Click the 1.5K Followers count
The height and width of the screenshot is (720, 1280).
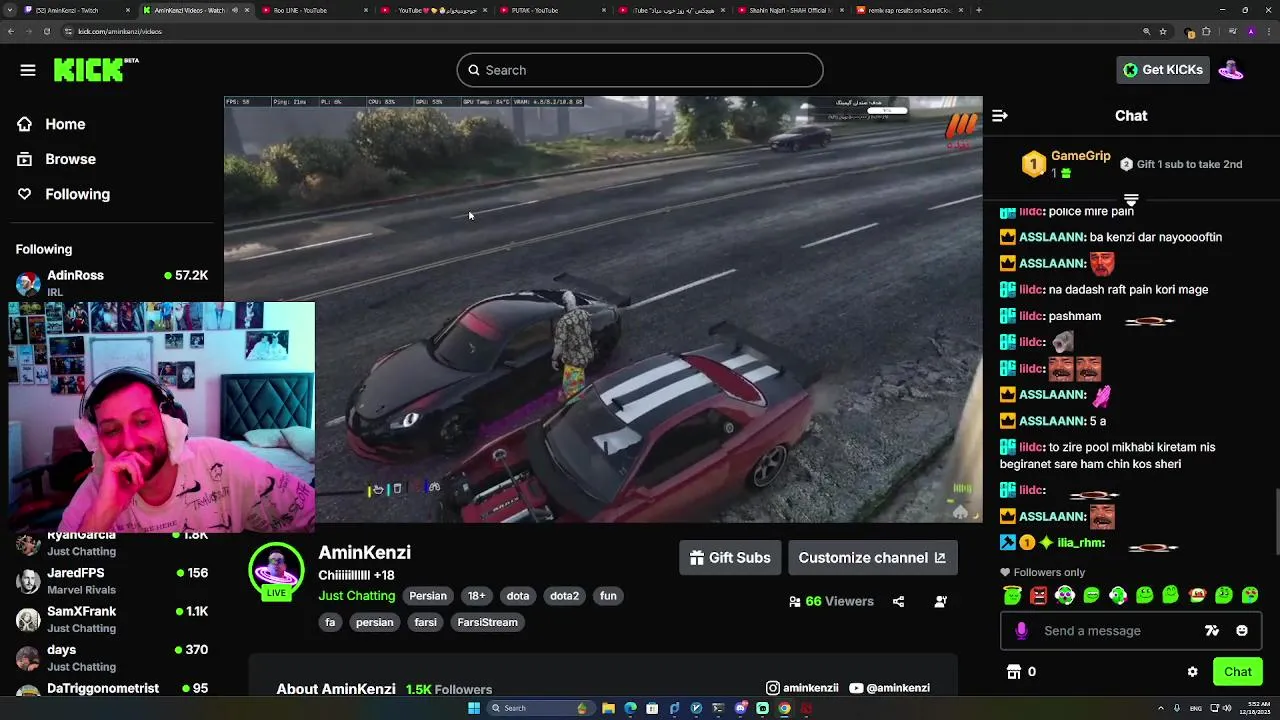(x=448, y=689)
